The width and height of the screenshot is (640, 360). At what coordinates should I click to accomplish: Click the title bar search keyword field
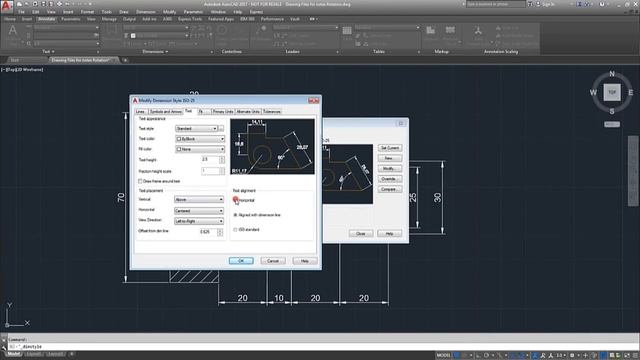496,4
